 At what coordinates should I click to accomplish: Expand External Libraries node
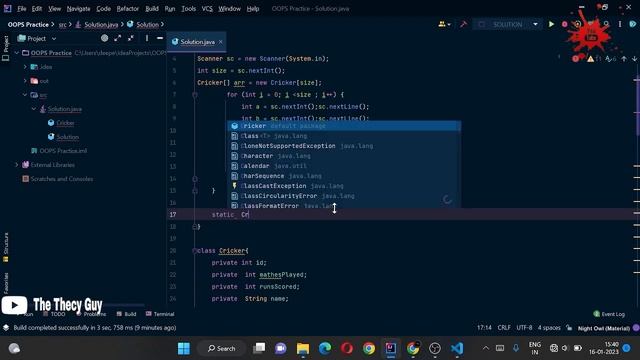17,165
